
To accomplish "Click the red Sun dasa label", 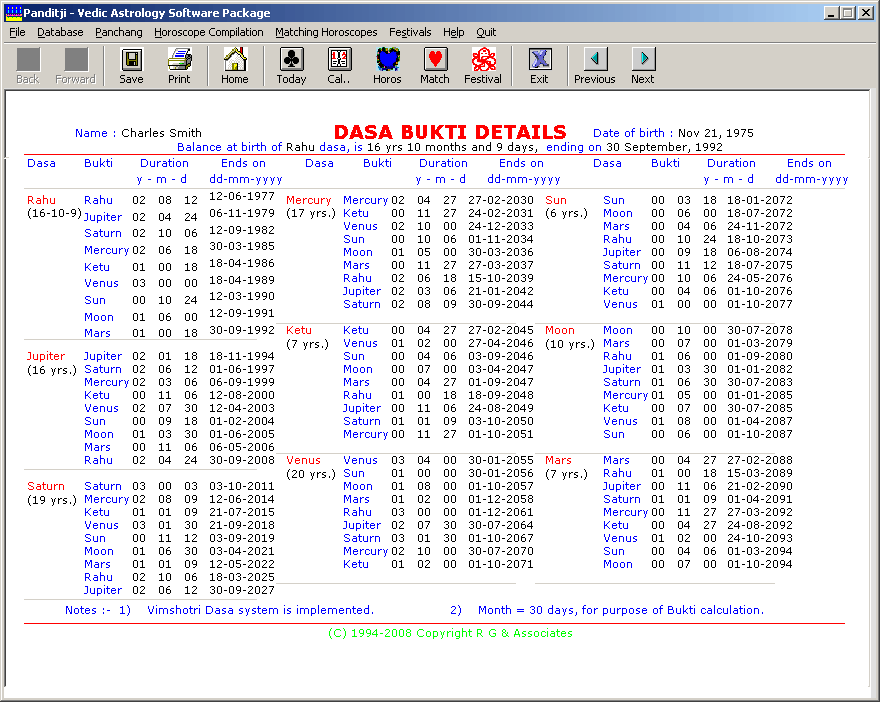I will tap(556, 200).
